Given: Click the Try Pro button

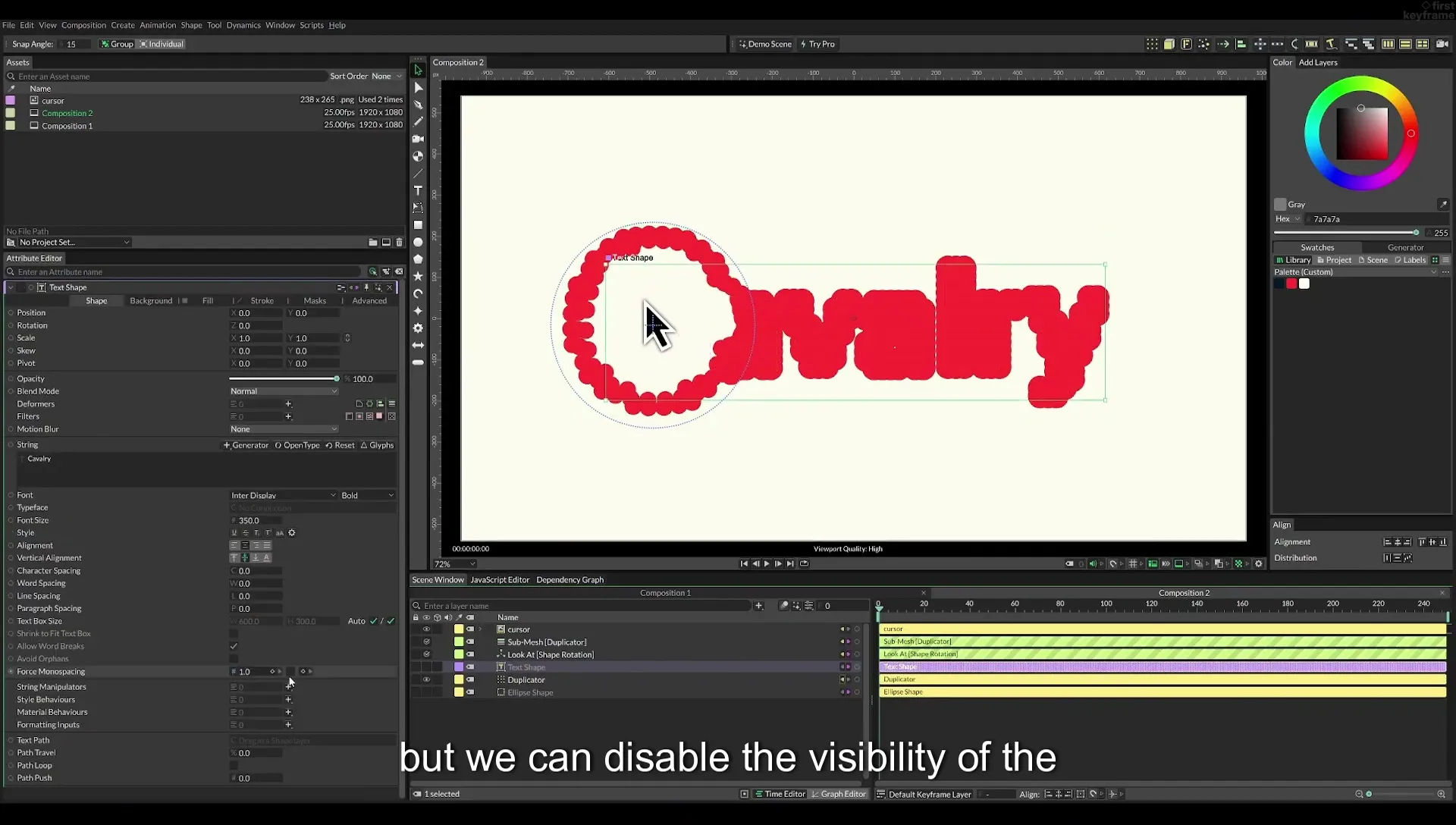Looking at the screenshot, I should (x=817, y=44).
